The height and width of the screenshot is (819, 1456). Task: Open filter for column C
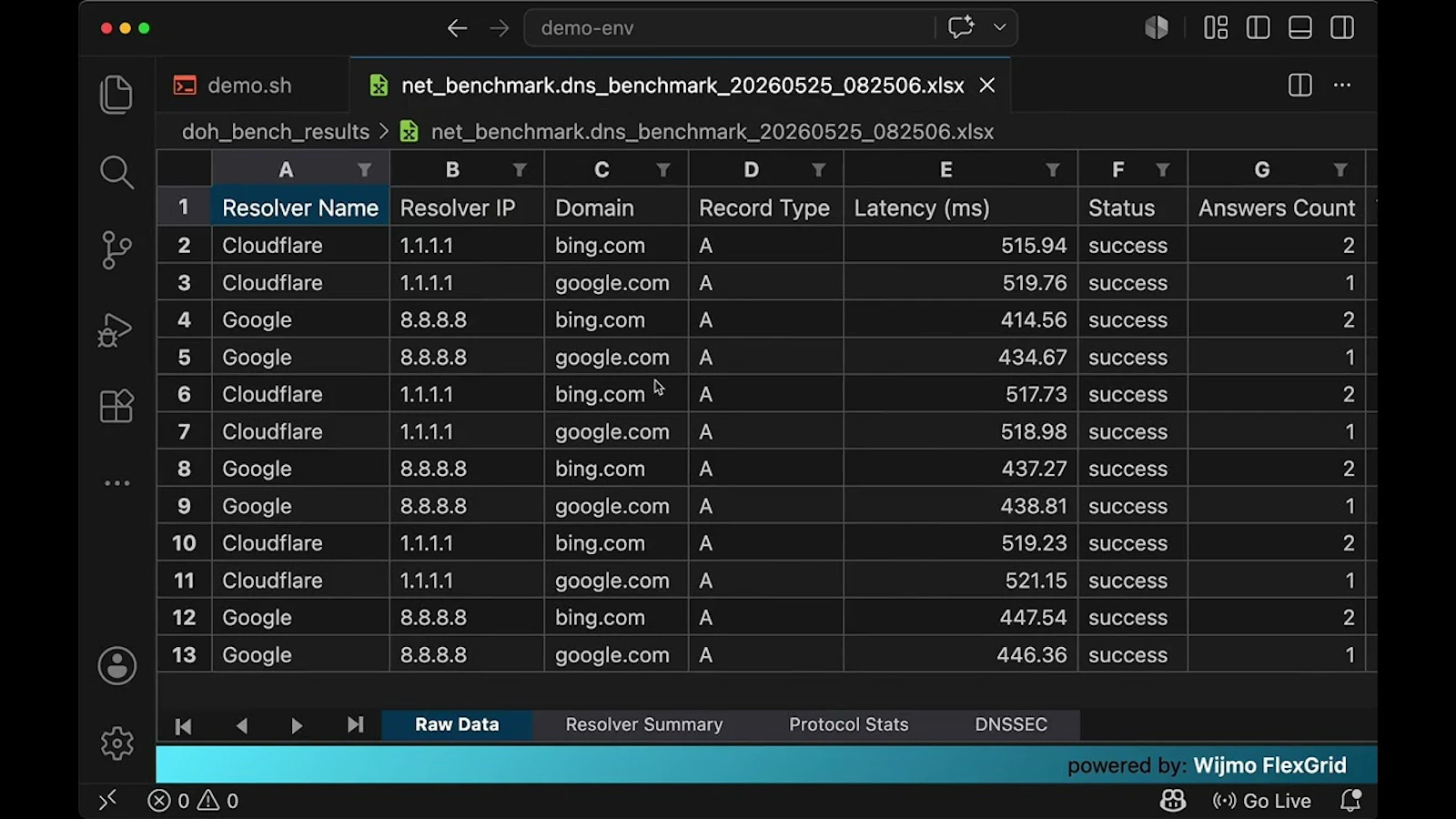click(x=663, y=170)
